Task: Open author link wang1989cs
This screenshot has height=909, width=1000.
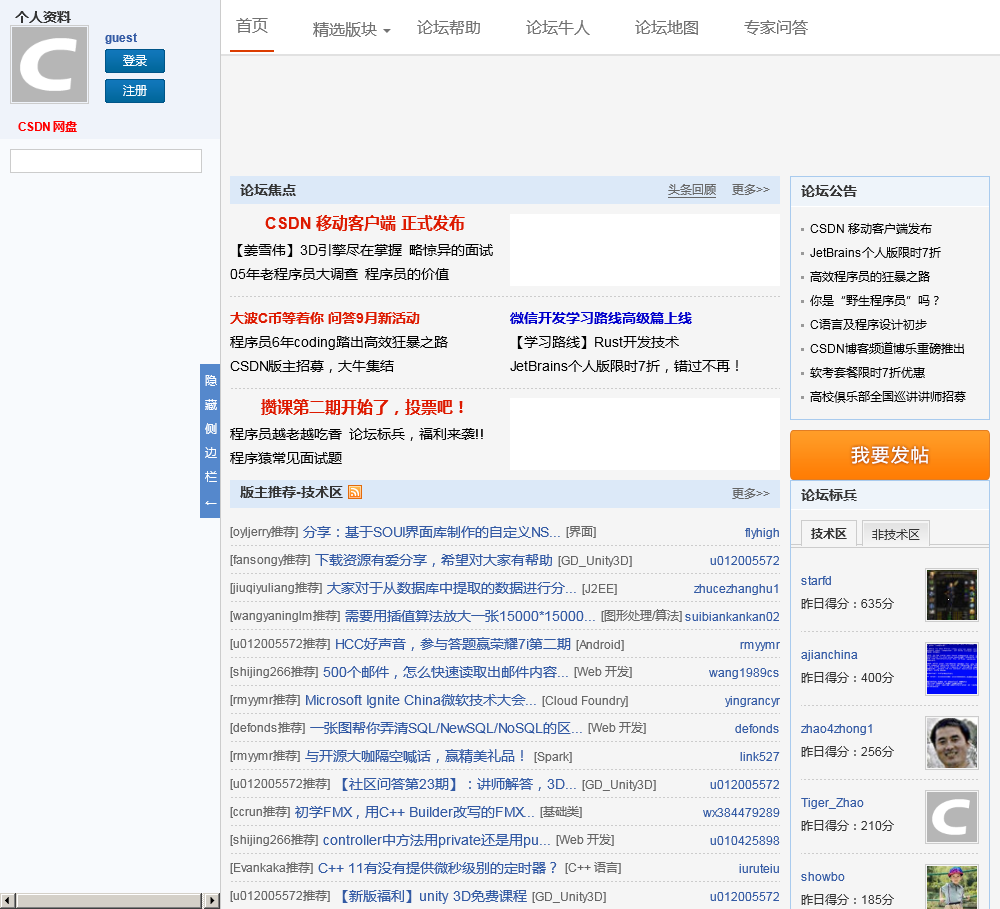Action: point(744,672)
